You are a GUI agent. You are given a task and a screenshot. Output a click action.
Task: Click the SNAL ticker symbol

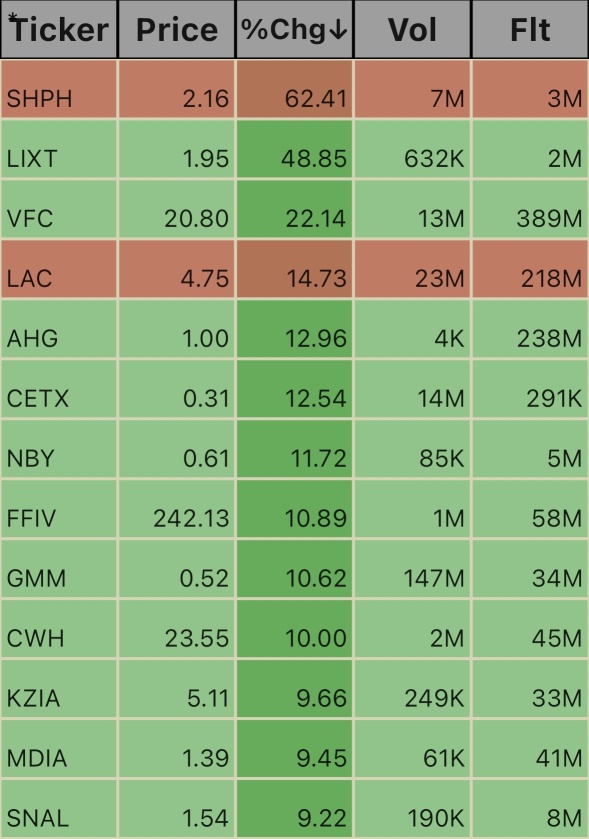pos(37,818)
